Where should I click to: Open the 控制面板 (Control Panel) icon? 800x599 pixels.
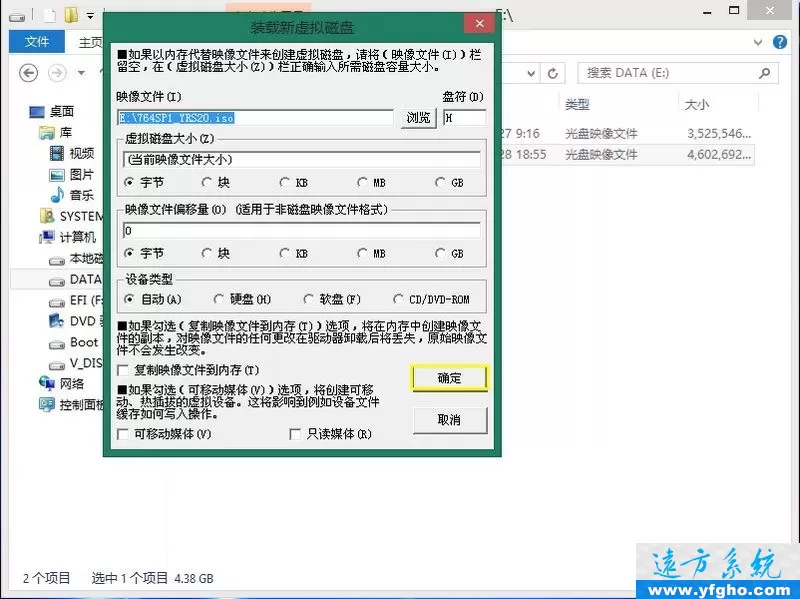(x=48, y=404)
